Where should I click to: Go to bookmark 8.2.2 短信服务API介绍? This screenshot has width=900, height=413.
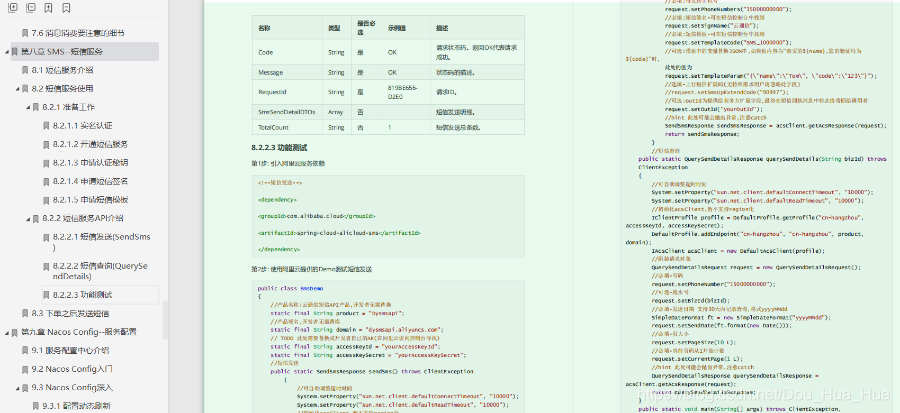[83, 218]
